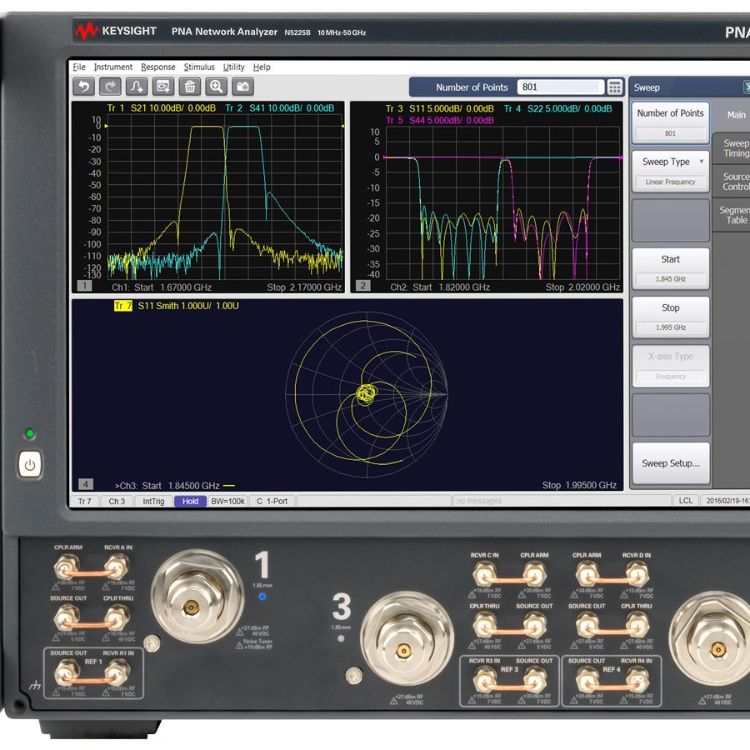Click the C 1-Port calibration status

[272, 501]
